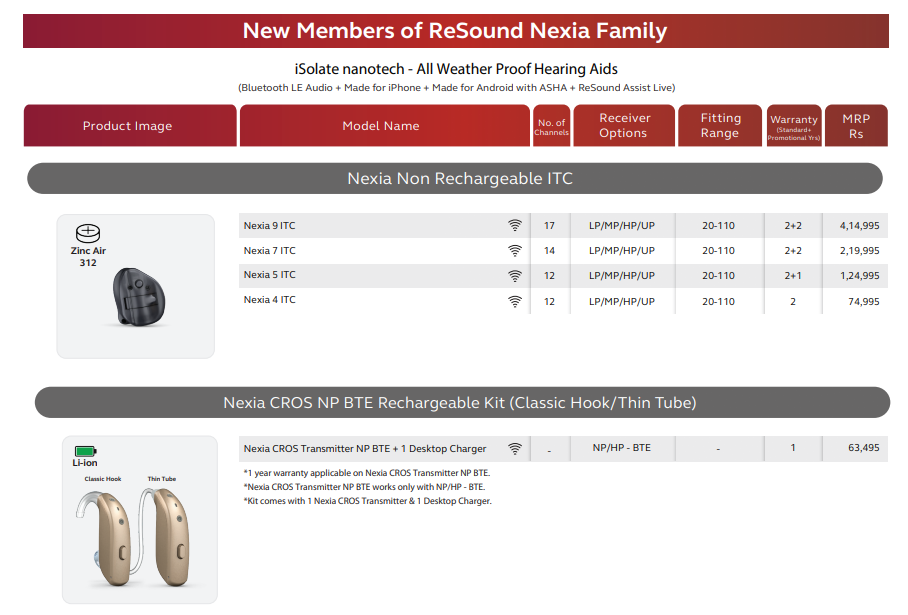
Task: Click the green Li-ion battery icon
Action: click(85, 451)
